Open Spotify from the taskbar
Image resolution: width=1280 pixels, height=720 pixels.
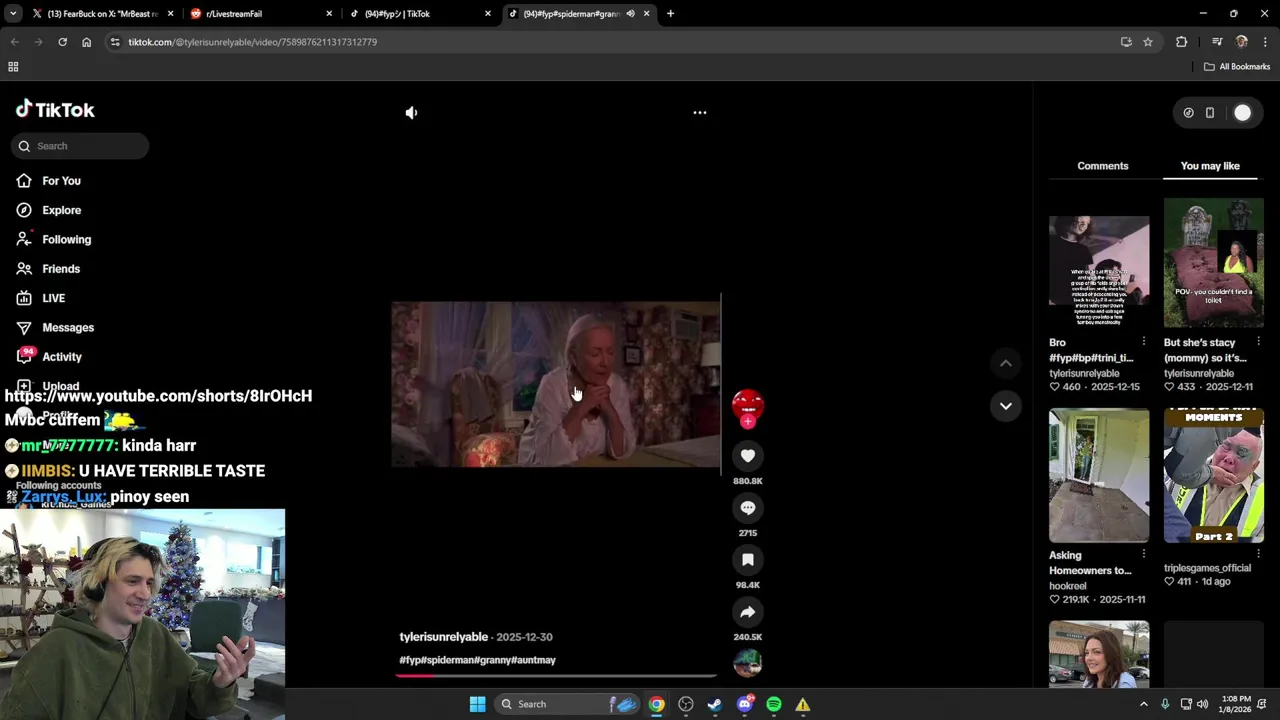point(774,704)
